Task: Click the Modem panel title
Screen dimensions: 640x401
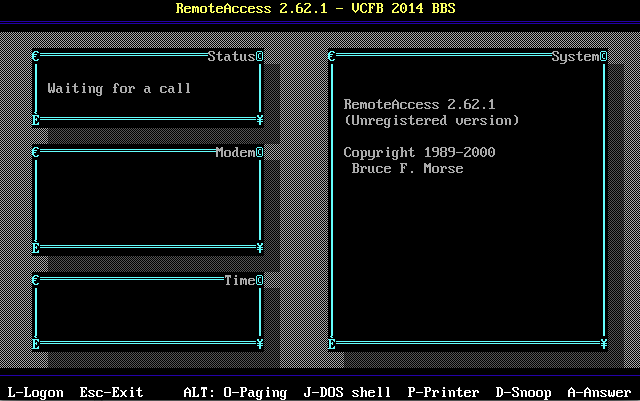Action: 236,152
